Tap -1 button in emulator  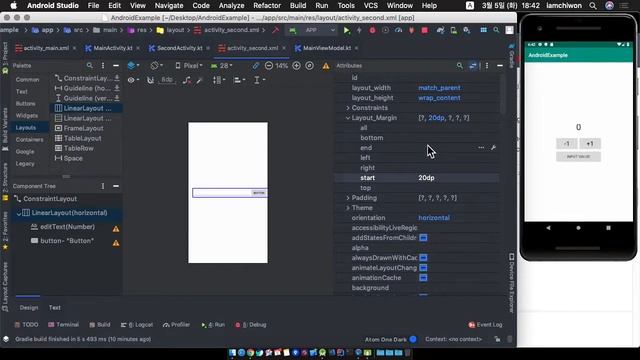[567, 144]
